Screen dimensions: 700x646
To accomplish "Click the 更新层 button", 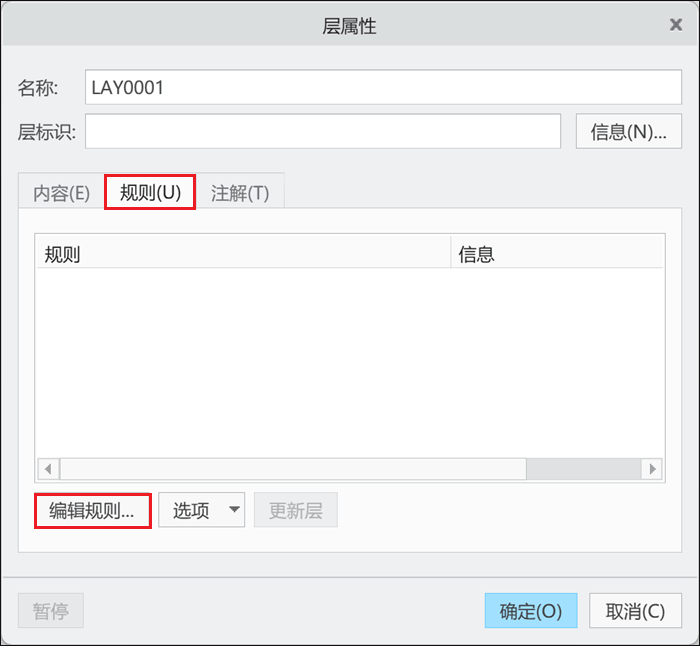I will 296,510.
